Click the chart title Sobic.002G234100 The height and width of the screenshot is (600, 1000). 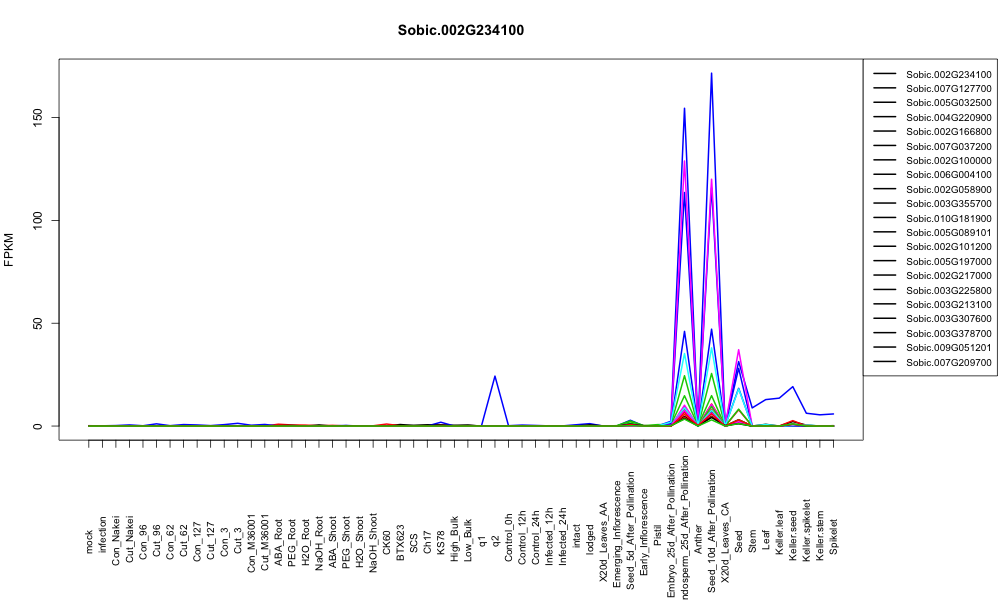(x=460, y=30)
